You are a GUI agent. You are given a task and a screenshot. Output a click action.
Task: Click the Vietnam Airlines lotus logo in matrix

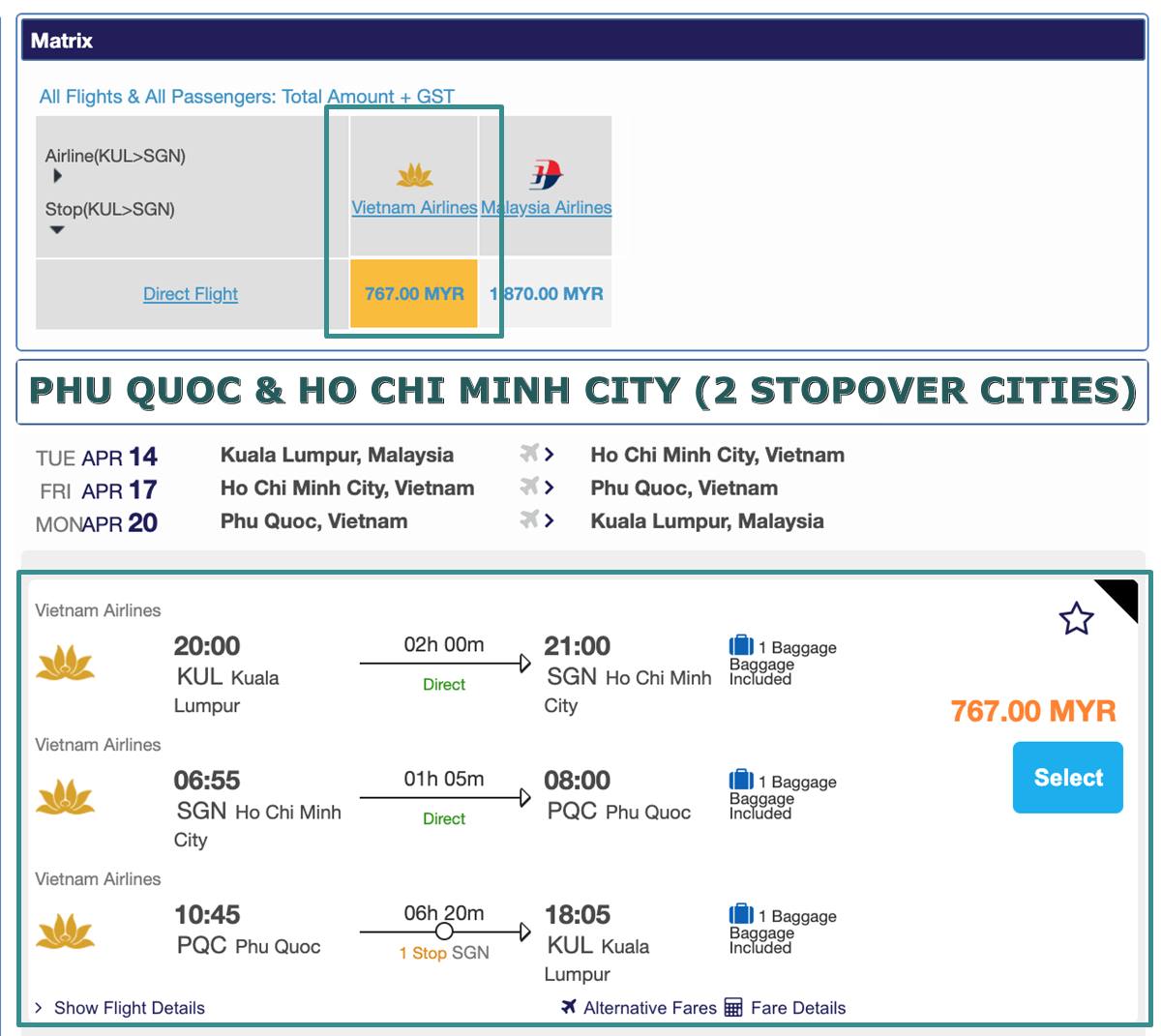(x=415, y=176)
